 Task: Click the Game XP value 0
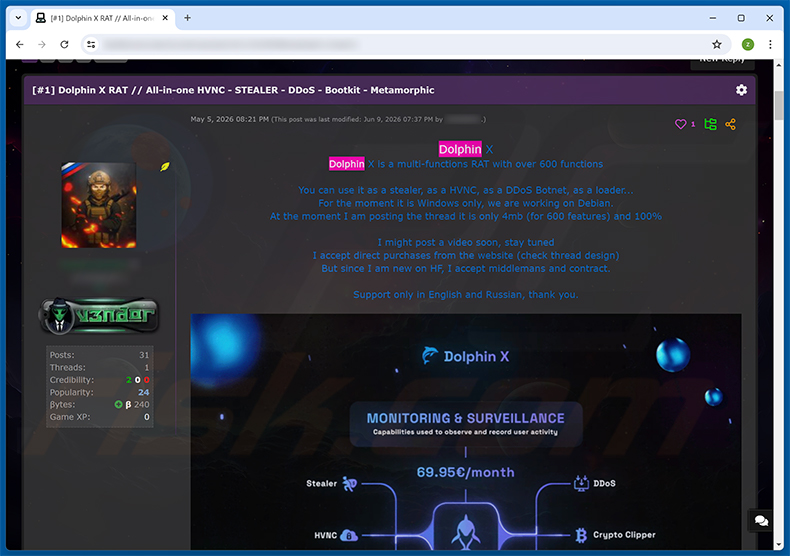coord(147,417)
